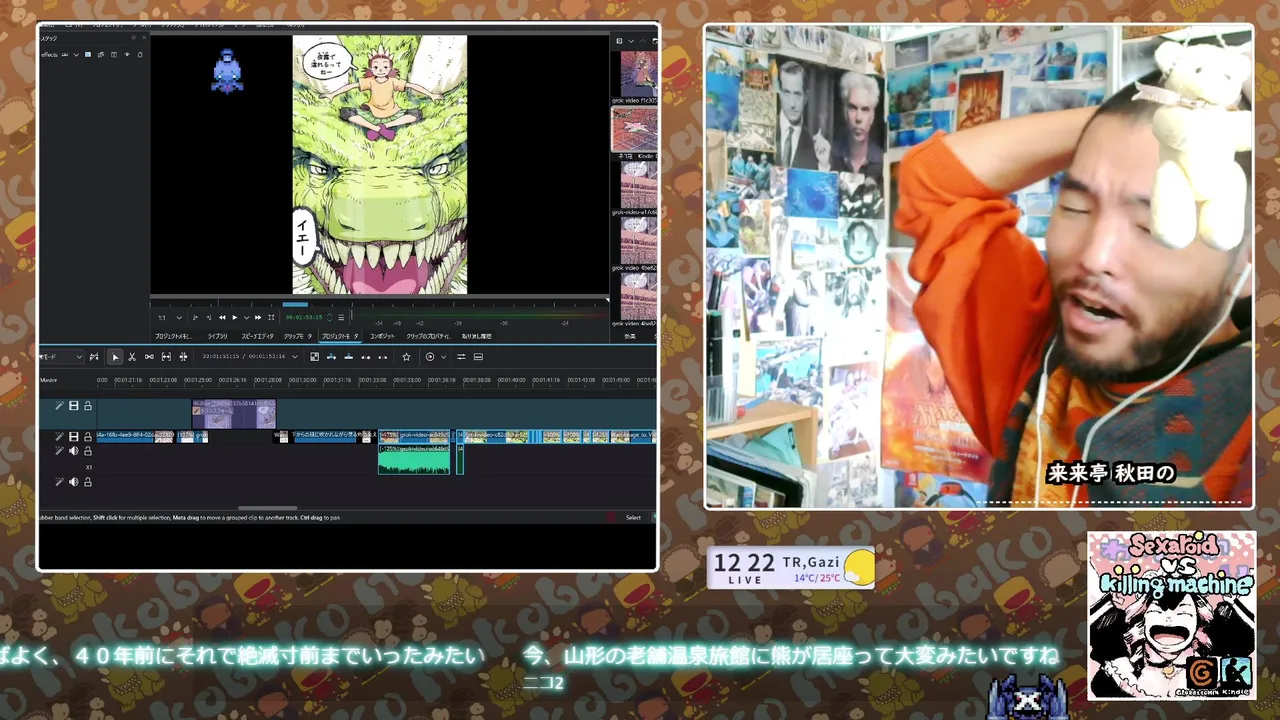Open the 取り消し履歴 undo history tab
Viewport: 1280px width, 720px height.
point(476,336)
